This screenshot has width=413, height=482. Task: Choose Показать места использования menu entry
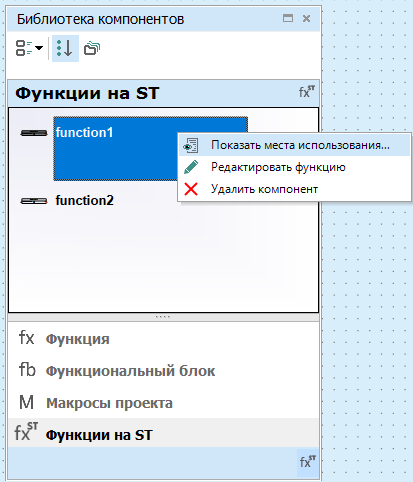pyautogui.click(x=294, y=145)
